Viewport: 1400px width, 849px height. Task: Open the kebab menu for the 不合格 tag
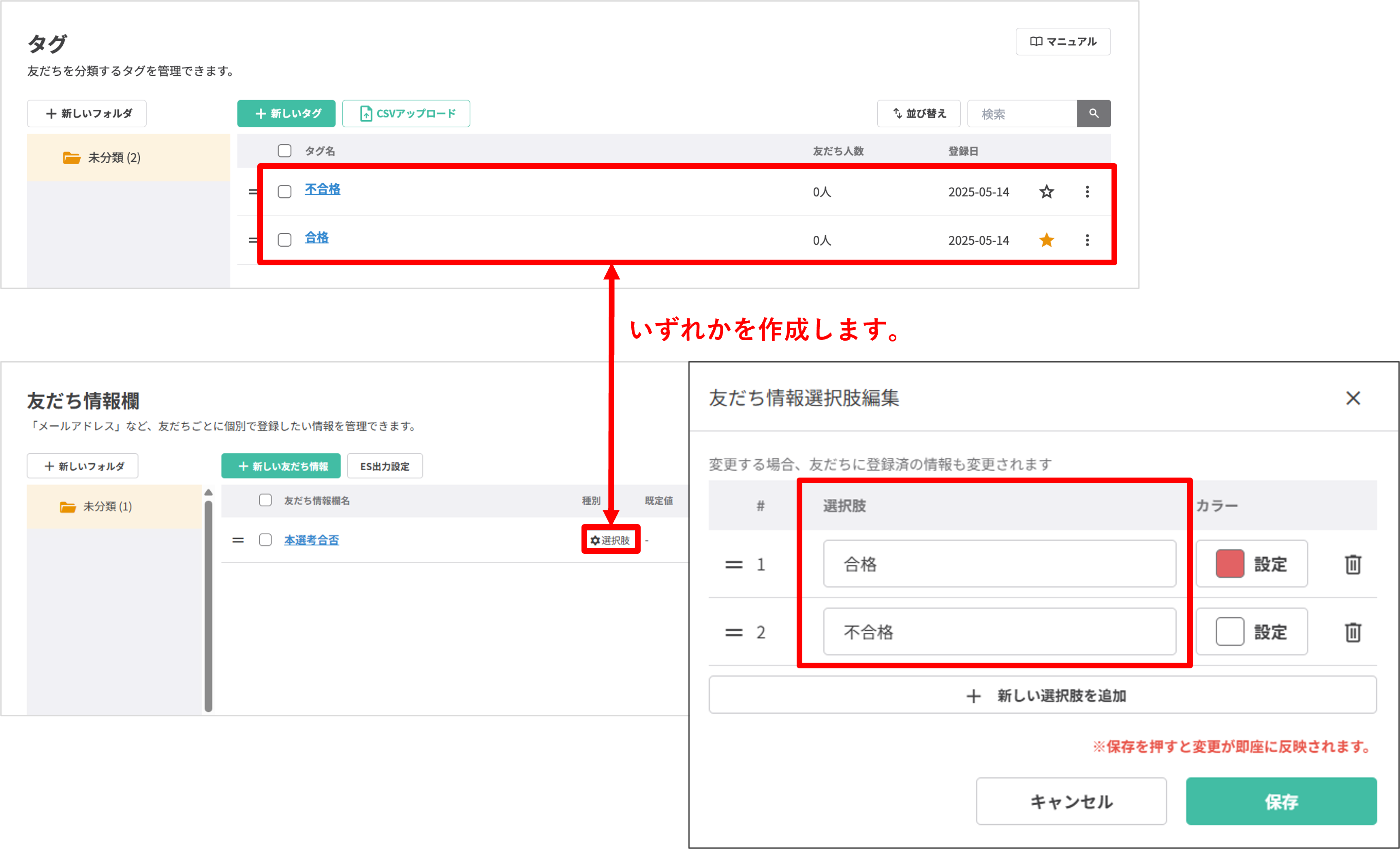point(1087,192)
